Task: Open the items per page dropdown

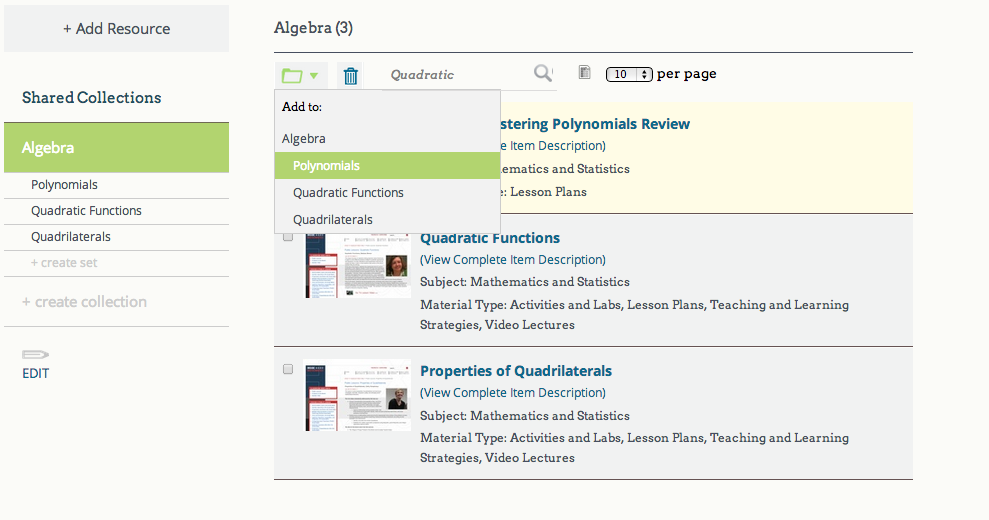Action: (629, 74)
